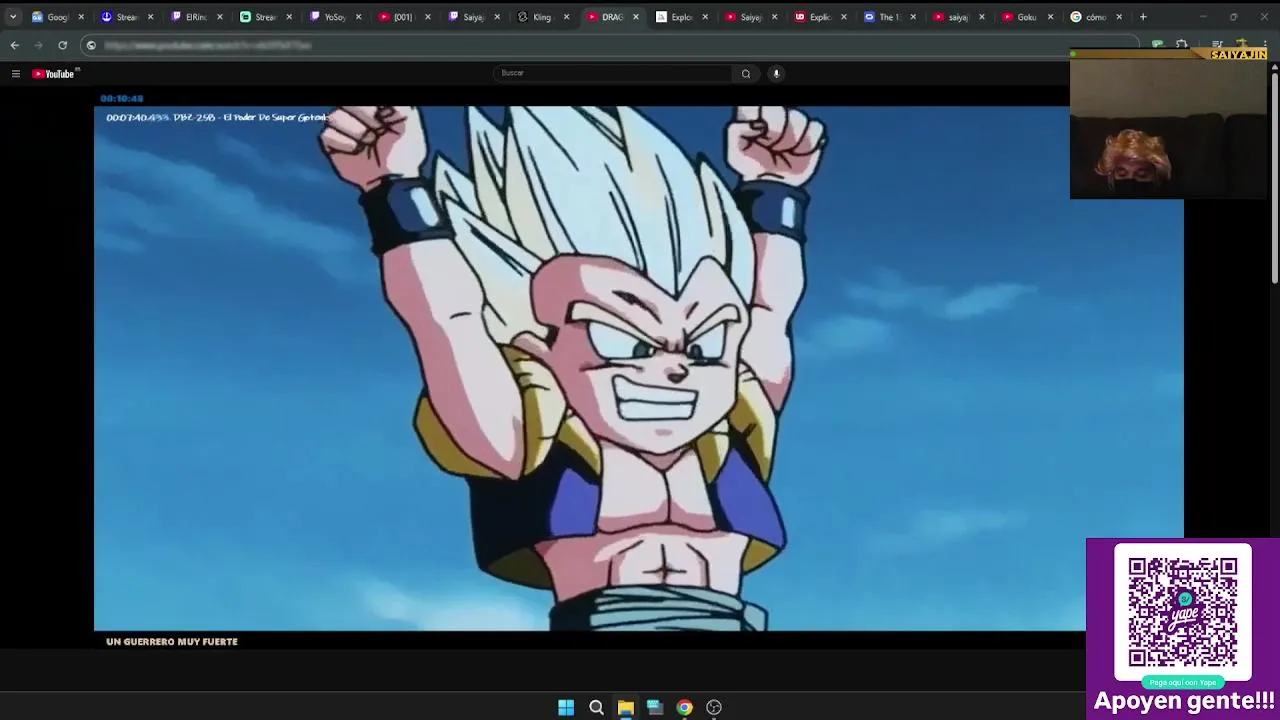1280x720 pixels.
Task: Click the SAIYAJIN webcam overlay
Action: coord(1168,124)
